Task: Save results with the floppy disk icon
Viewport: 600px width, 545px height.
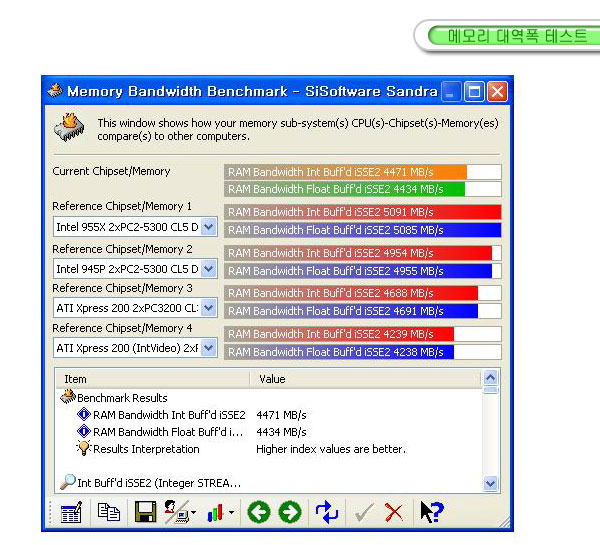Action: tap(145, 512)
